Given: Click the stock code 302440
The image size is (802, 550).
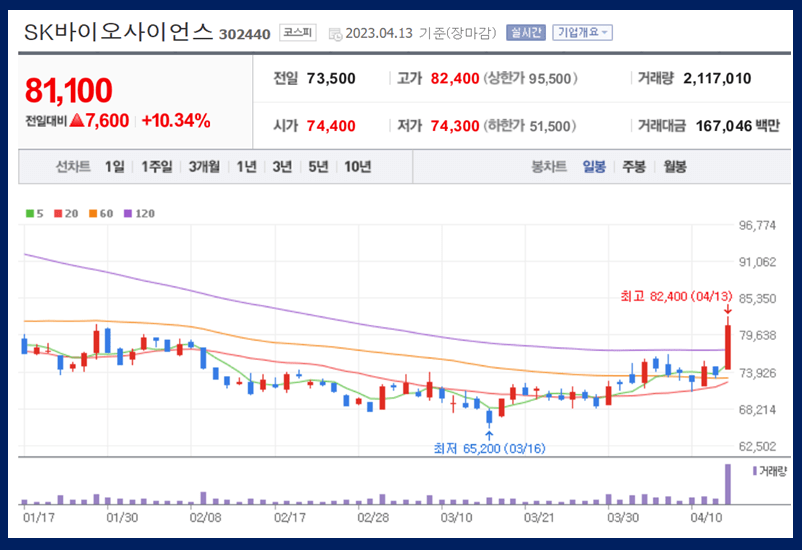Looking at the screenshot, I should (244, 34).
